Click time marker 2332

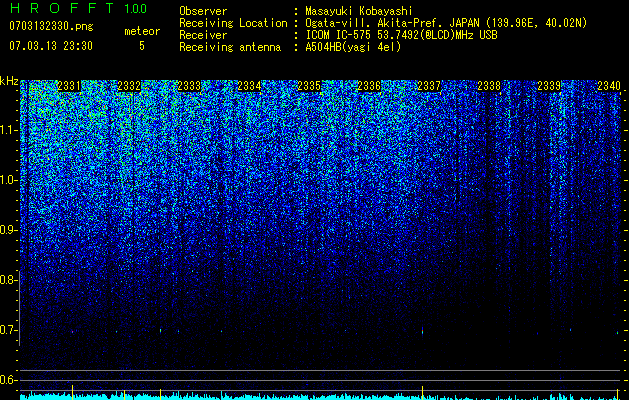click(x=129, y=86)
